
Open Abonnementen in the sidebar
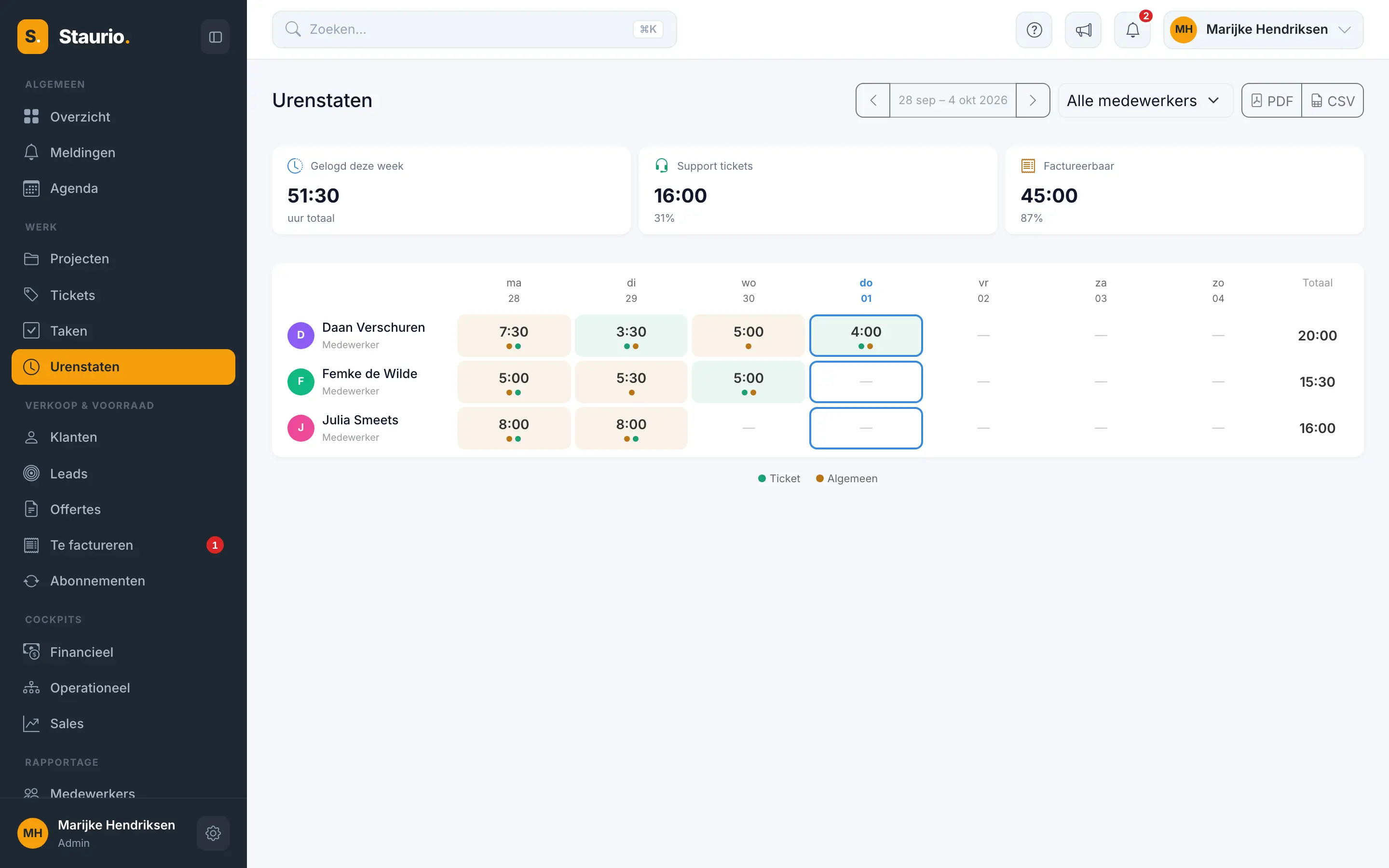tap(123, 581)
